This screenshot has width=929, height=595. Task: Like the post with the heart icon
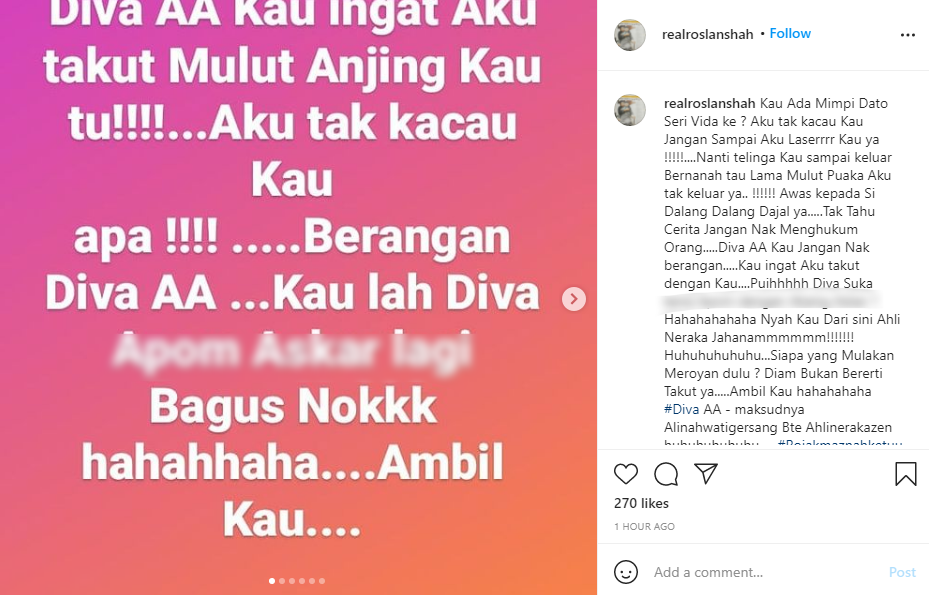[626, 474]
